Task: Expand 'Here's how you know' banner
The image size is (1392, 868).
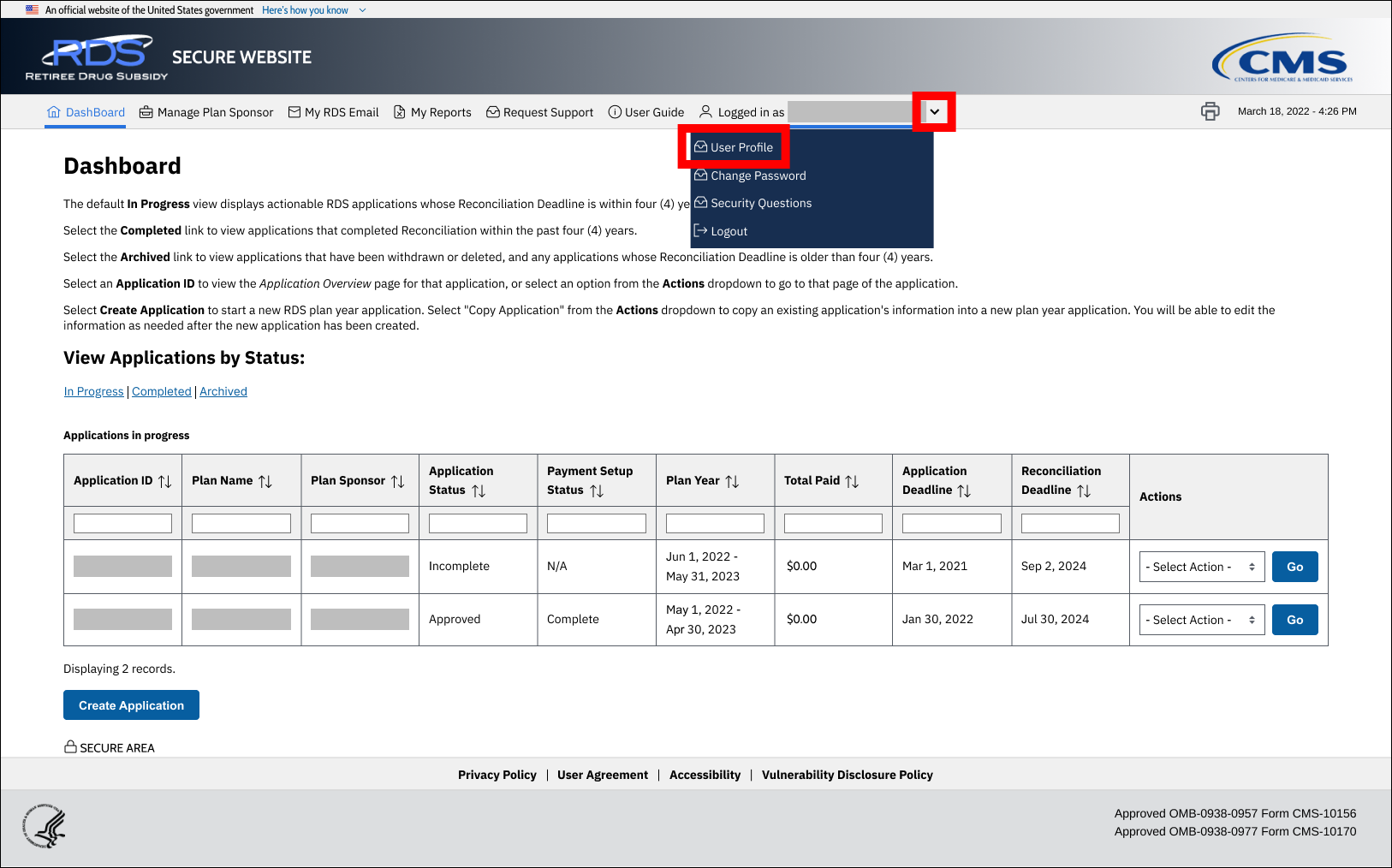Action: pyautogui.click(x=313, y=10)
